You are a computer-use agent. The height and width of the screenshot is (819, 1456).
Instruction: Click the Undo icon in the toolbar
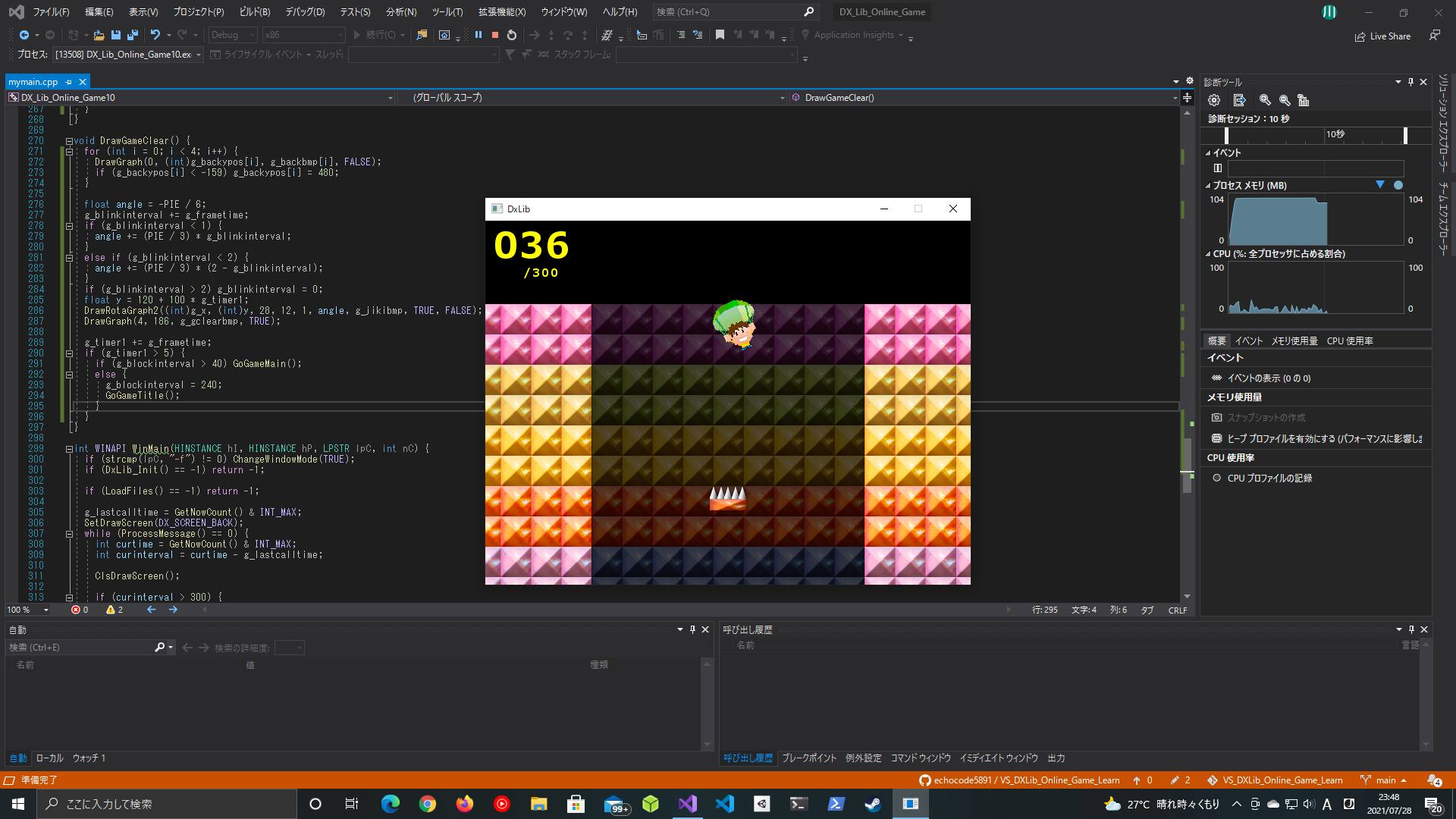click(x=155, y=35)
